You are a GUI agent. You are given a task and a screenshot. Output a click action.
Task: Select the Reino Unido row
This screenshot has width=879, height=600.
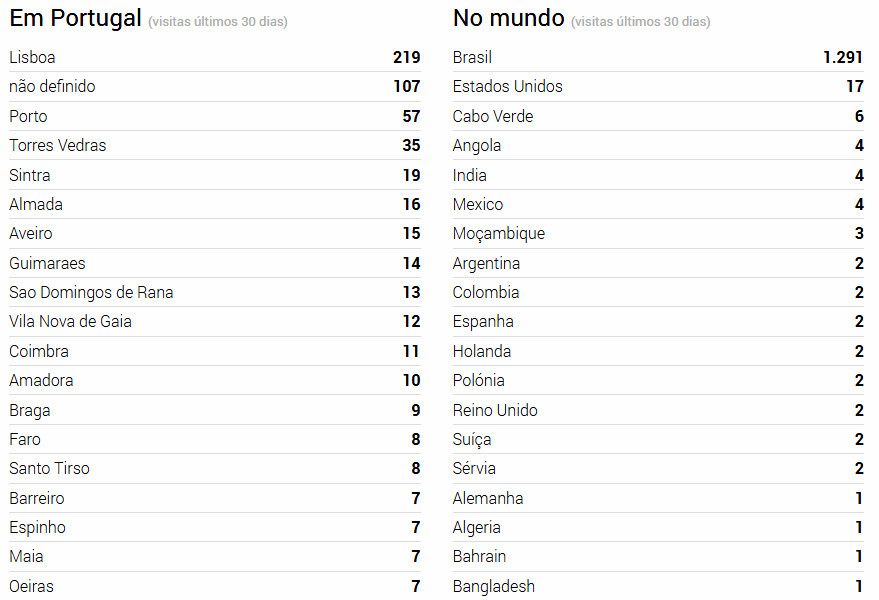[x=495, y=410]
